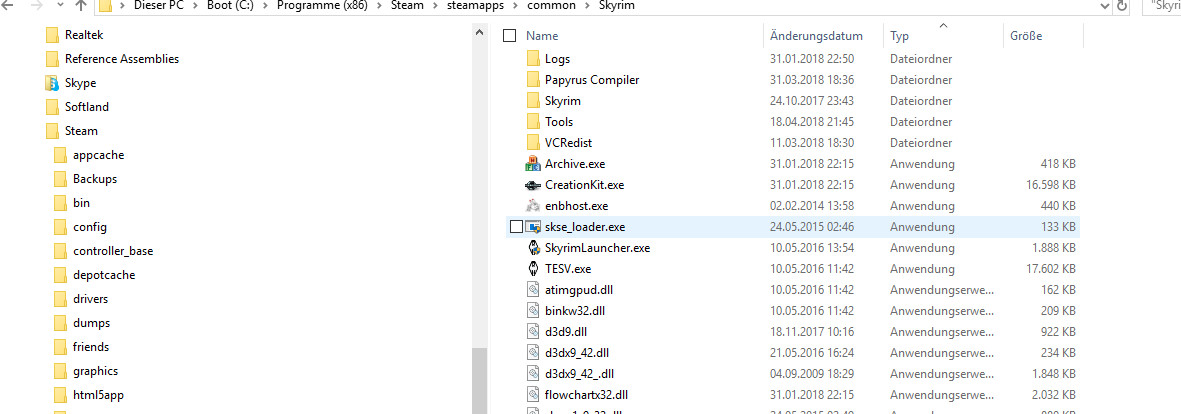Open the appcache folder in sidebar tree

point(98,155)
